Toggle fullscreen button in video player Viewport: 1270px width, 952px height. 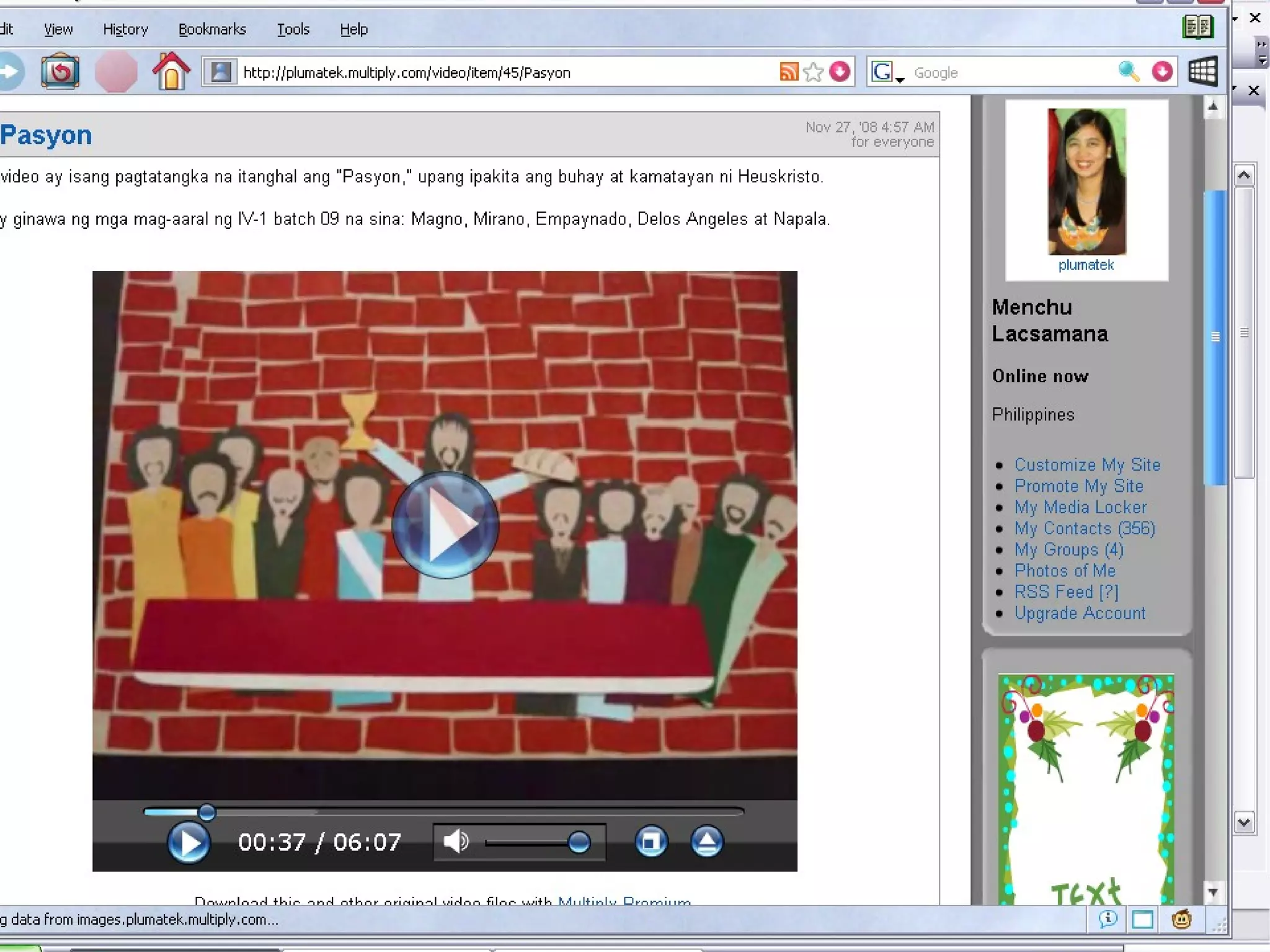click(x=651, y=842)
